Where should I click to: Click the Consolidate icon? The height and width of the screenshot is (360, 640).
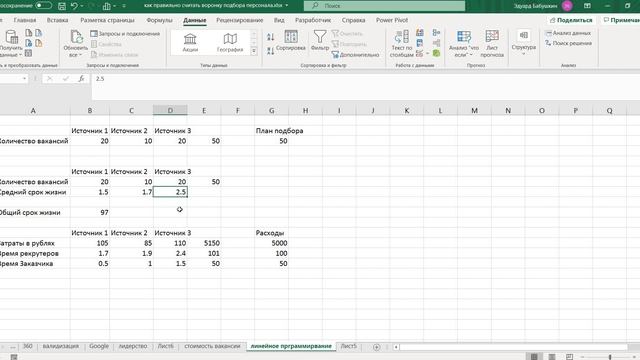(436, 33)
